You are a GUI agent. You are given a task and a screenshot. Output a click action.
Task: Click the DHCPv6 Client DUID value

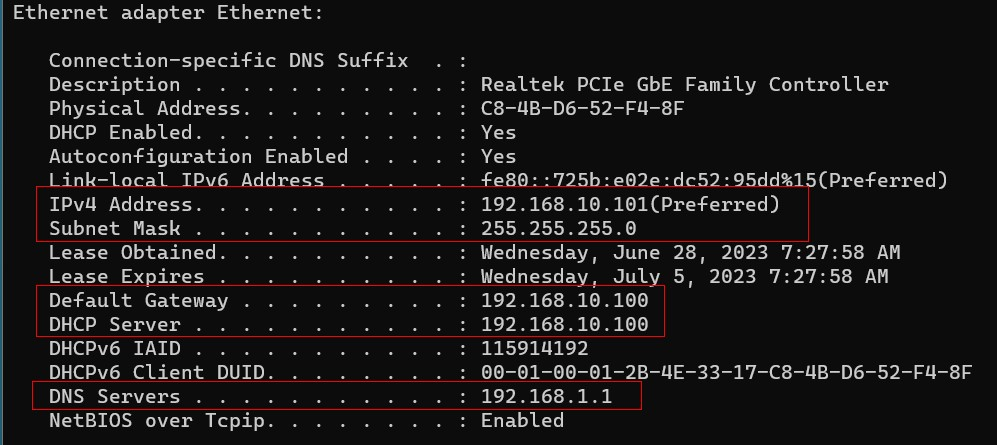pyautogui.click(x=726, y=372)
